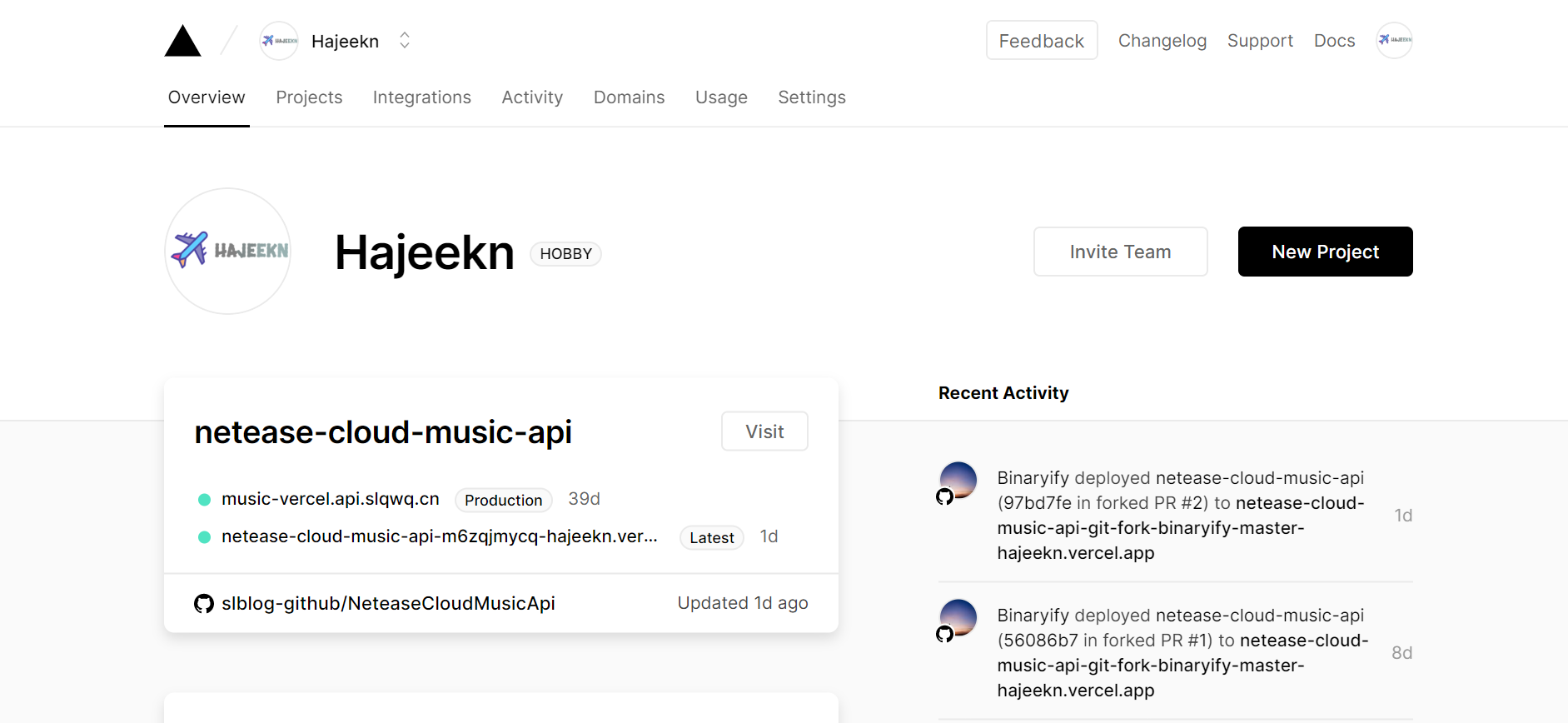Image resolution: width=1568 pixels, height=723 pixels.
Task: Open the Hajeekn team avatar icon
Action: [x=278, y=40]
